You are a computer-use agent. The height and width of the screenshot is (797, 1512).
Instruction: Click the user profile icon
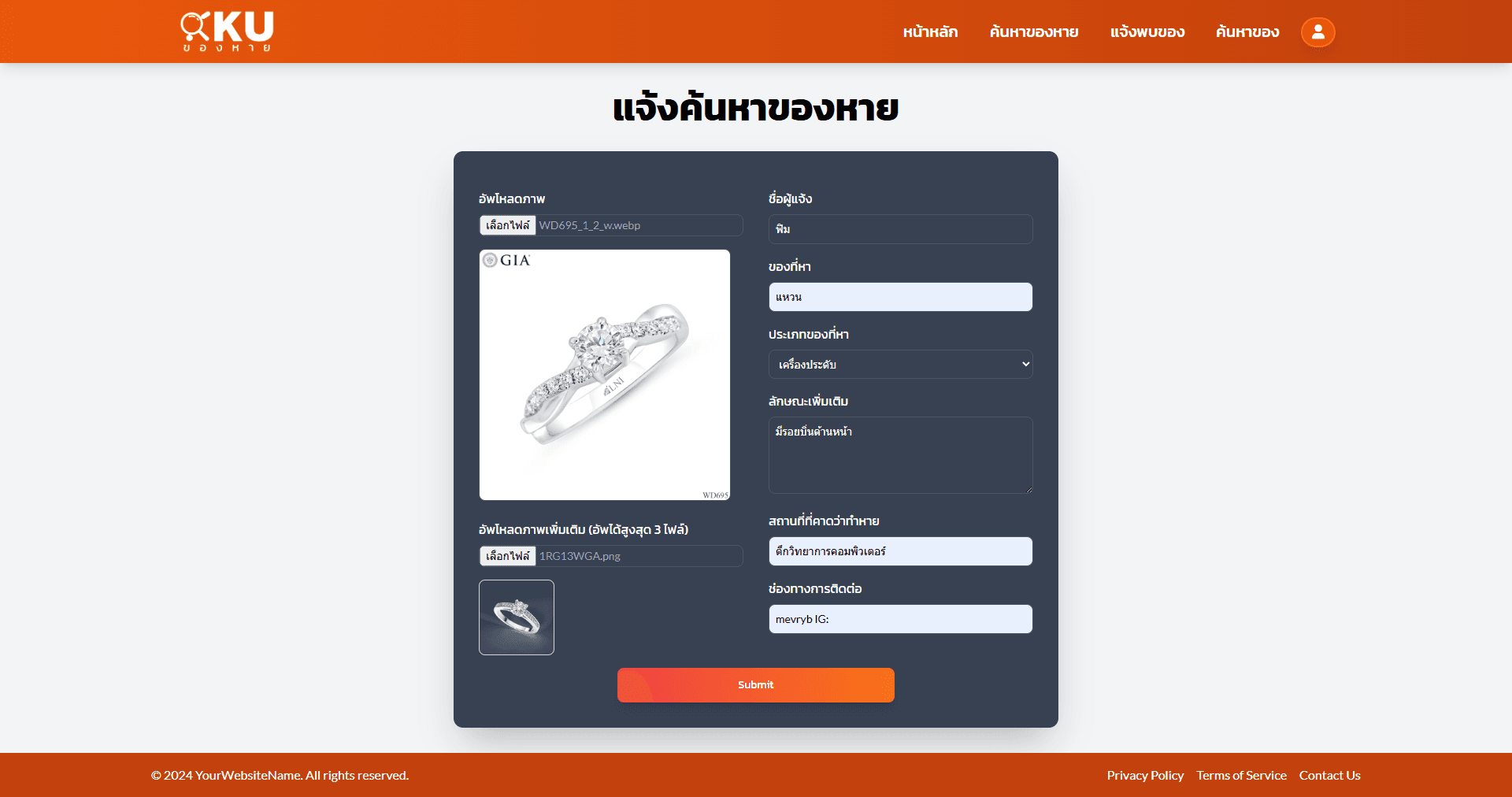1317,32
